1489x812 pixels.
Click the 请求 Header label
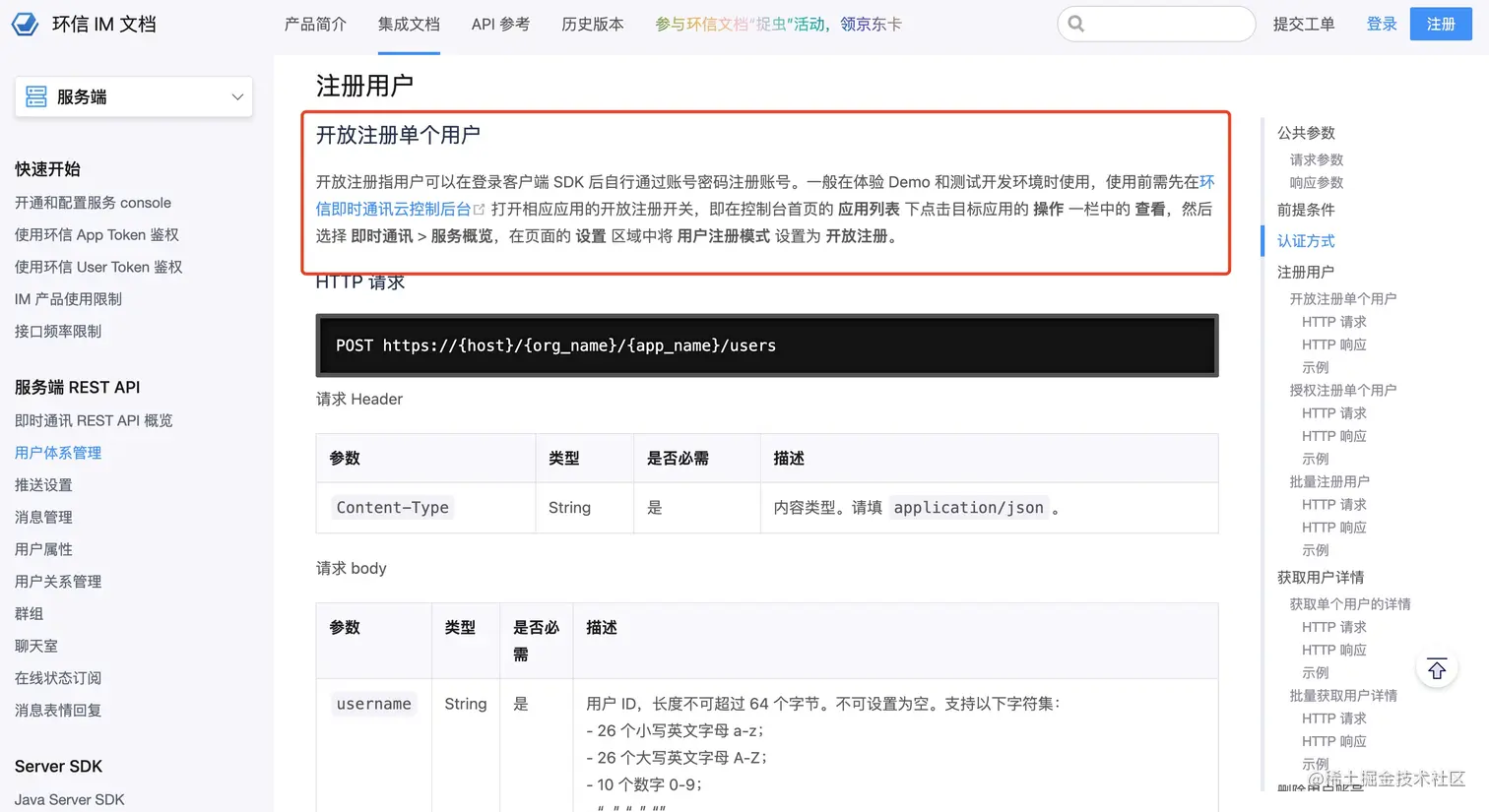click(359, 399)
